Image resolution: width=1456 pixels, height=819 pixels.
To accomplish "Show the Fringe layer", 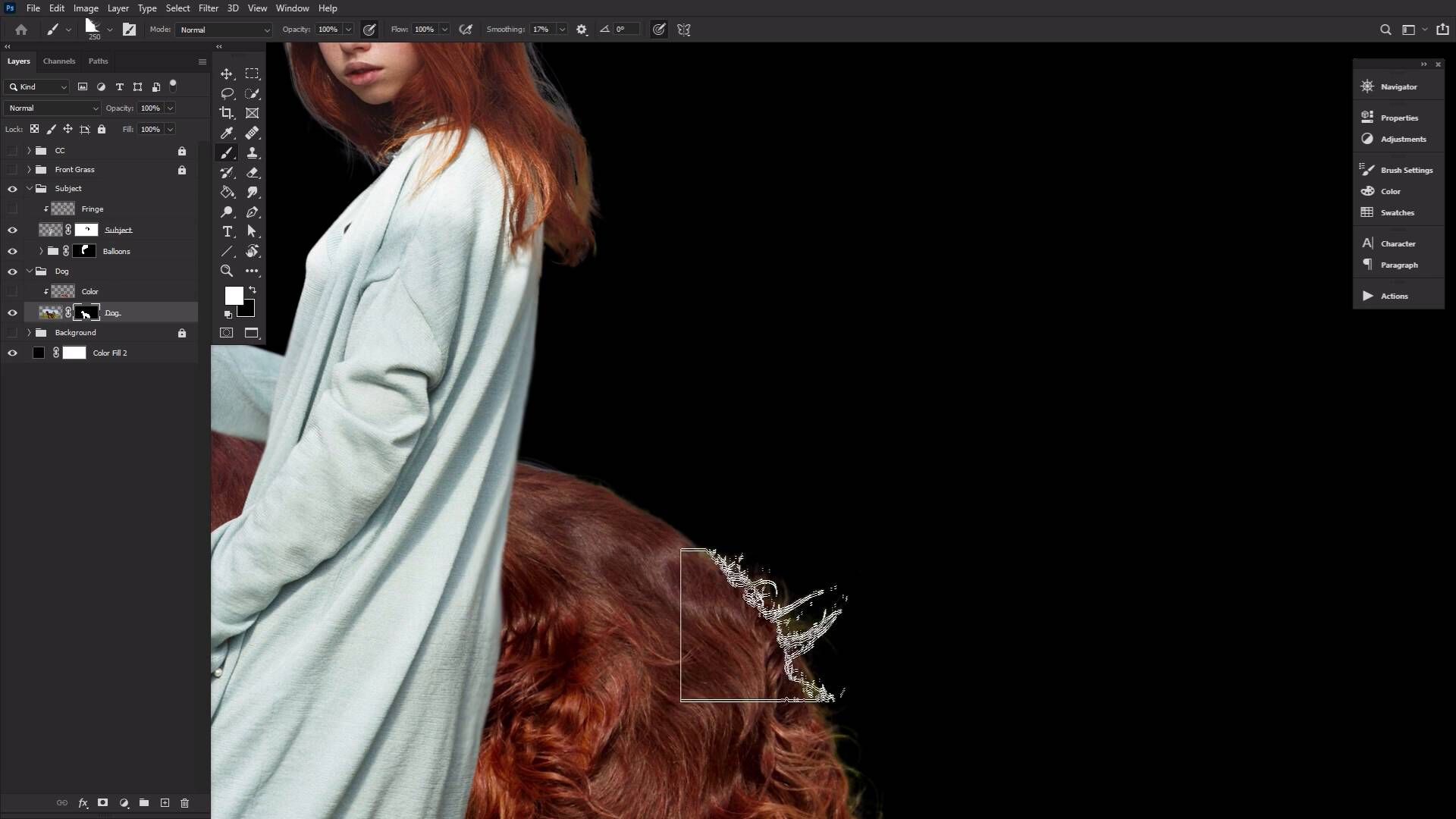I will [12, 209].
